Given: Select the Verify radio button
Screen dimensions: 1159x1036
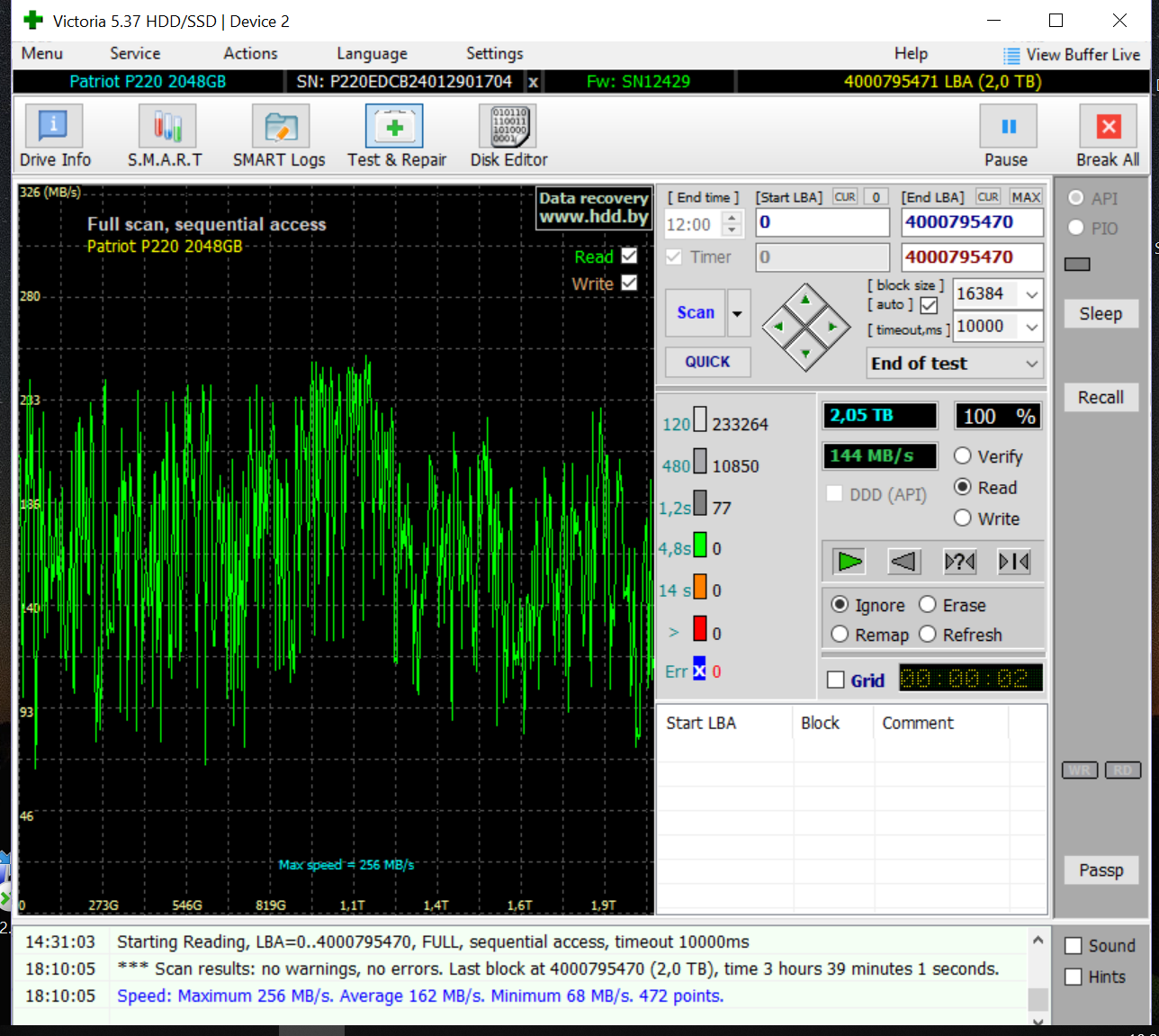Looking at the screenshot, I should pos(963,456).
